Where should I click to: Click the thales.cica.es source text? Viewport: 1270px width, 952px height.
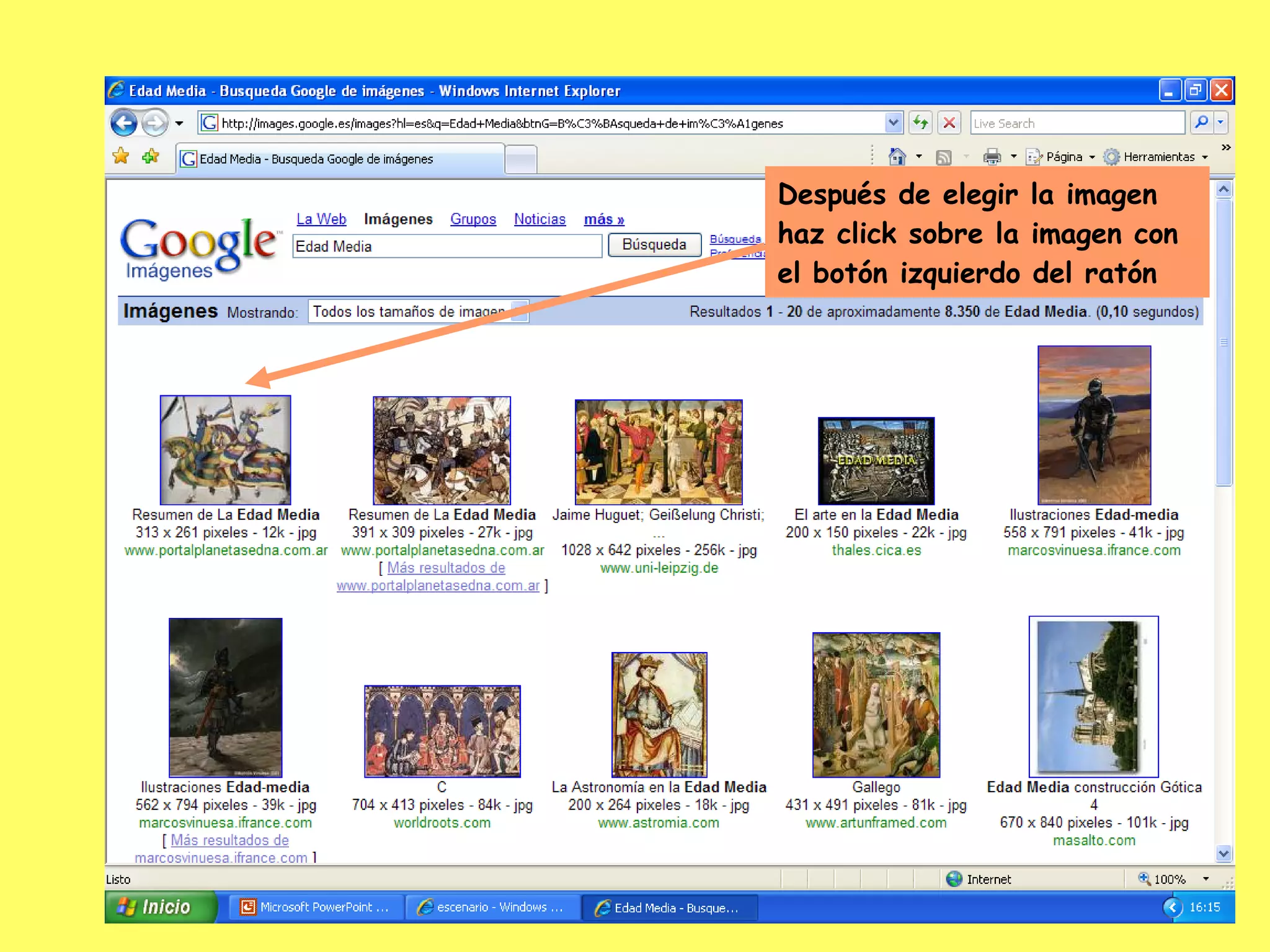pyautogui.click(x=876, y=550)
